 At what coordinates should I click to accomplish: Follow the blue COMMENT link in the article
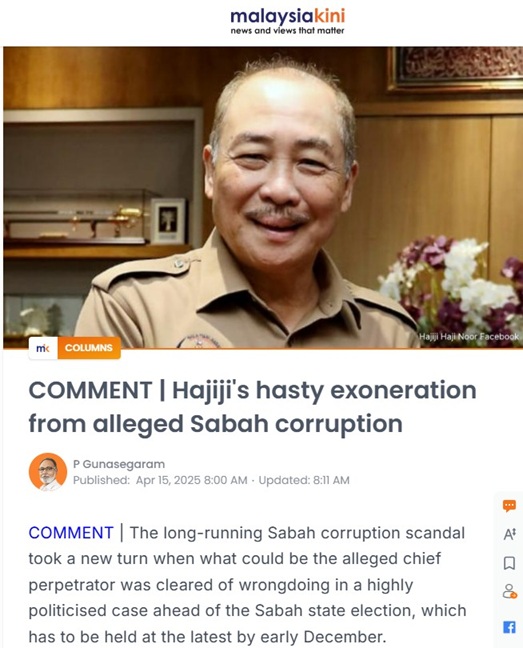71,533
